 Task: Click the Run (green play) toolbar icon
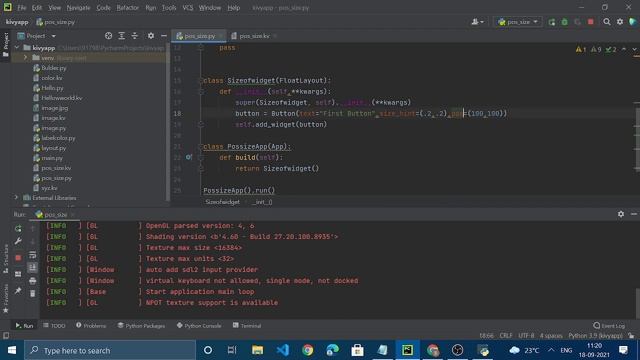(552, 22)
